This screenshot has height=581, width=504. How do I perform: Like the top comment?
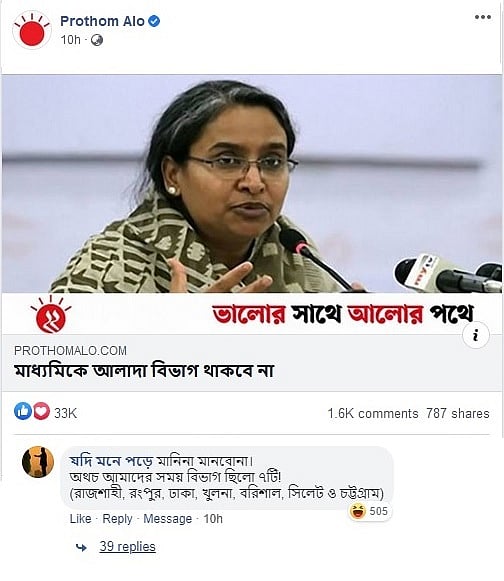click(x=80, y=518)
